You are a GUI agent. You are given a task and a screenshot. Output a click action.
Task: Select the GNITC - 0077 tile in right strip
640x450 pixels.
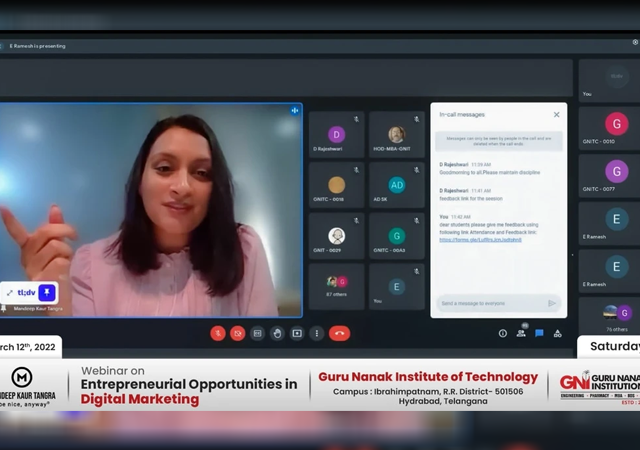(610, 176)
